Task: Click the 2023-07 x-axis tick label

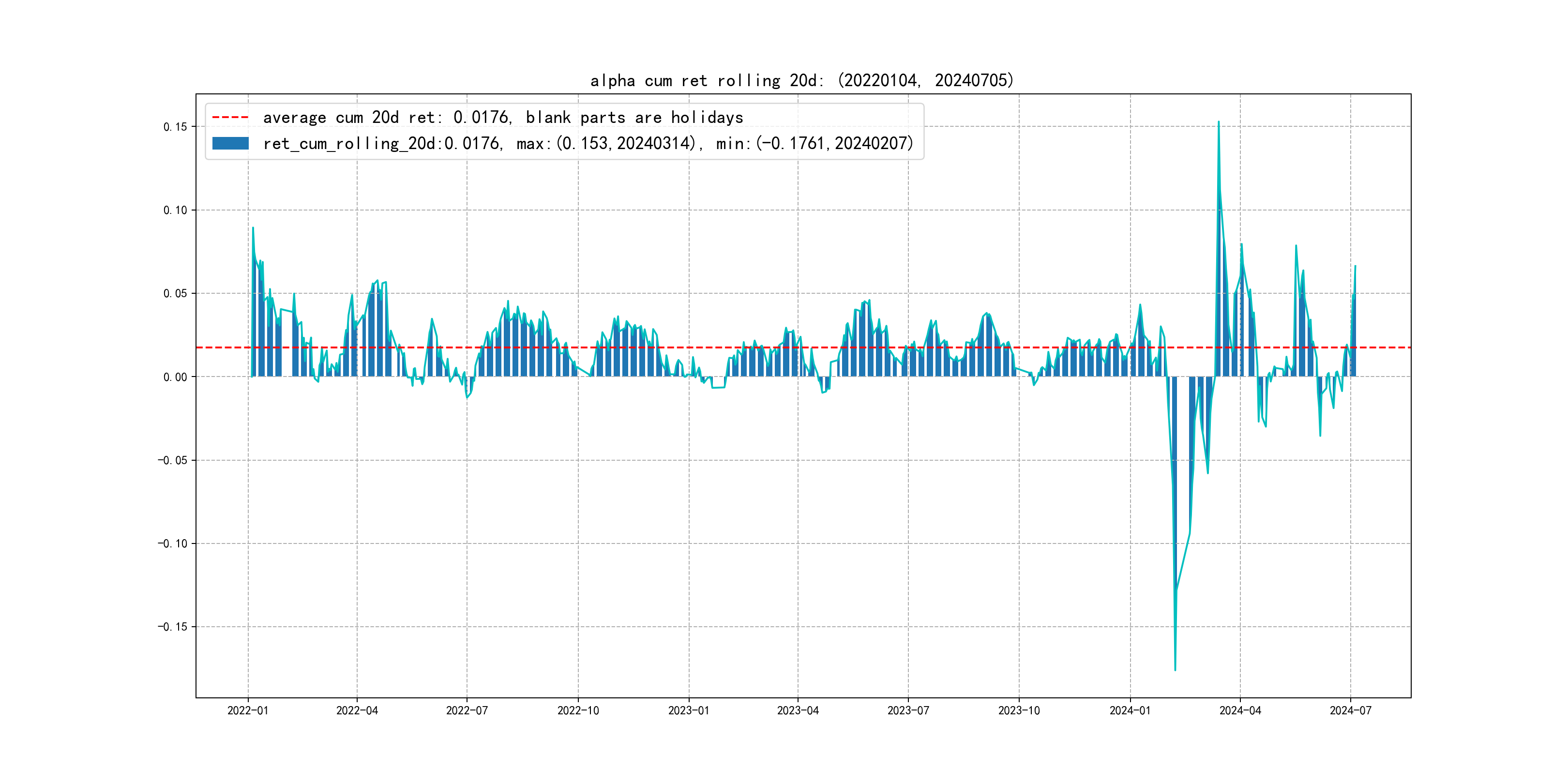Action: click(x=908, y=710)
